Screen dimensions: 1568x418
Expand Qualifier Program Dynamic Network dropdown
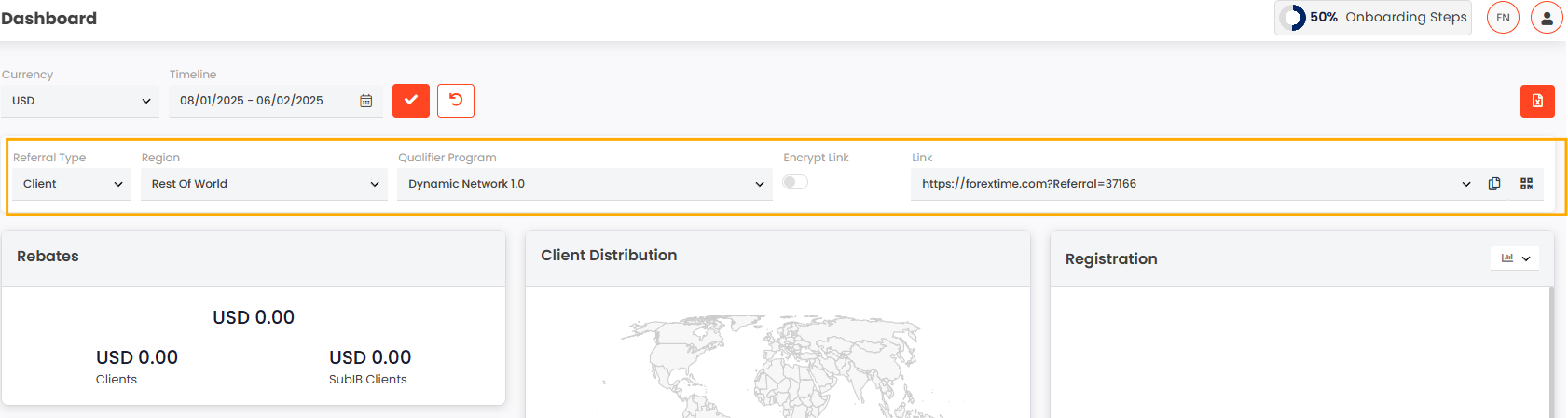pos(585,184)
